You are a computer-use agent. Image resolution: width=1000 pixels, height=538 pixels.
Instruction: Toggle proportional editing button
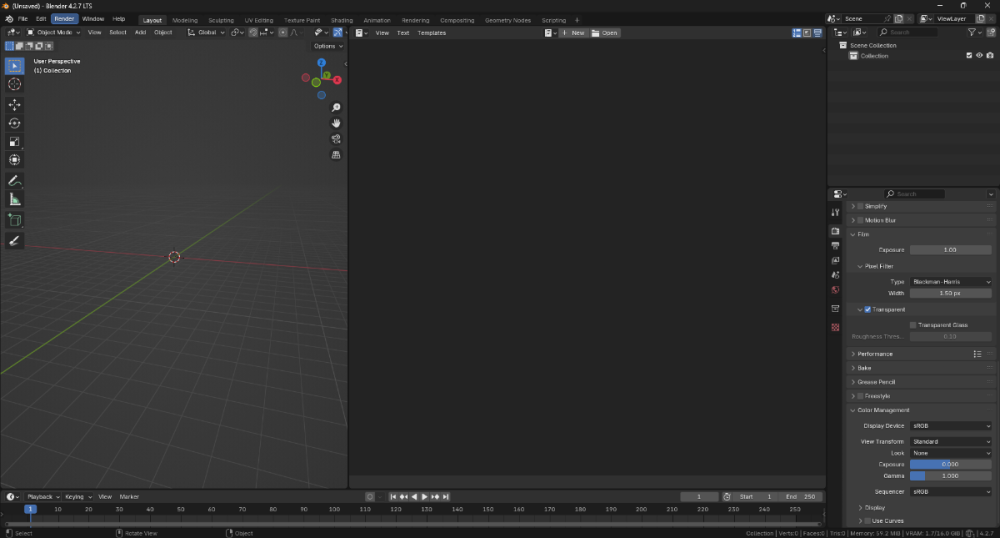tap(283, 33)
